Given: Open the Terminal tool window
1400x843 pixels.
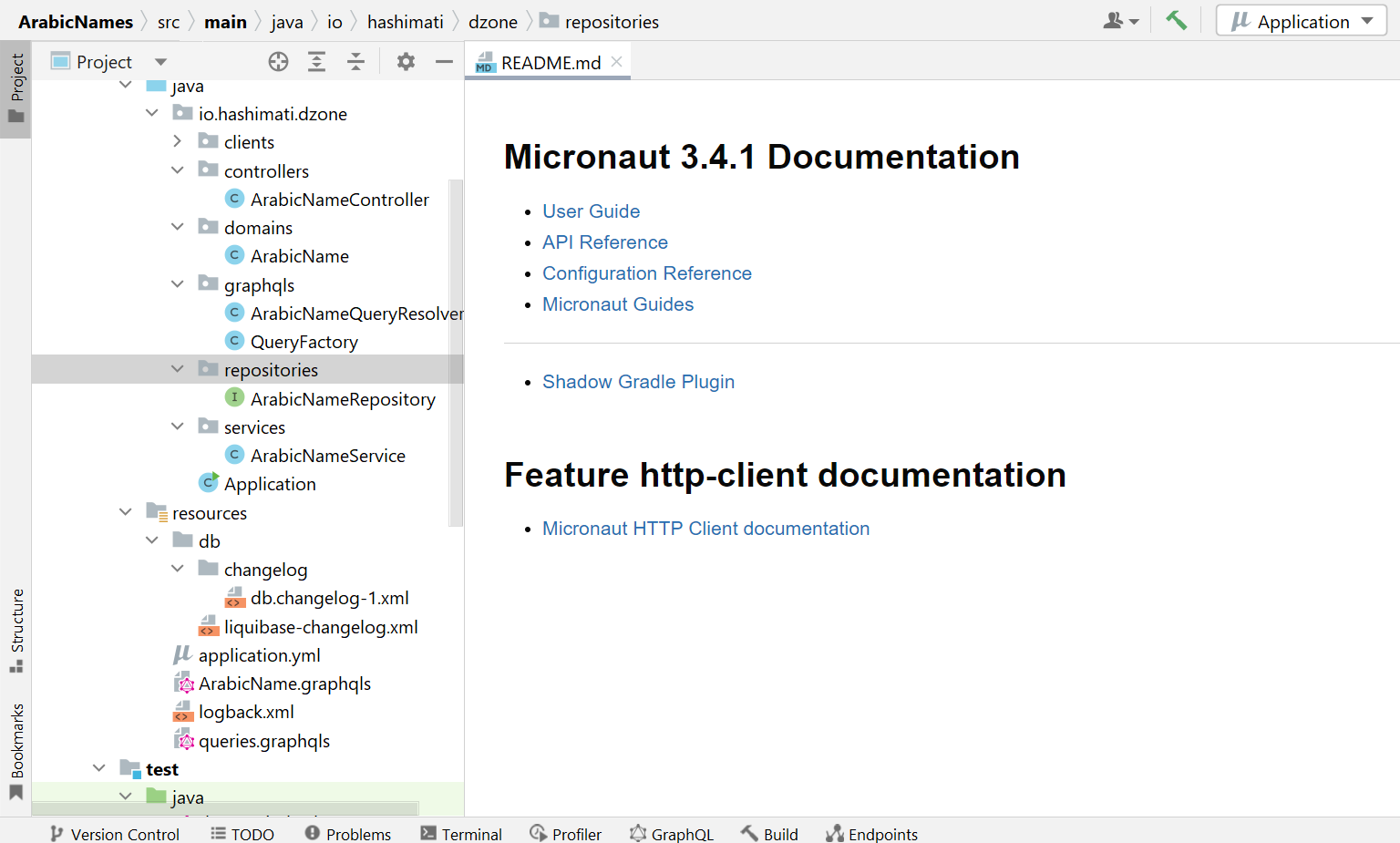Looking at the screenshot, I should [x=460, y=834].
